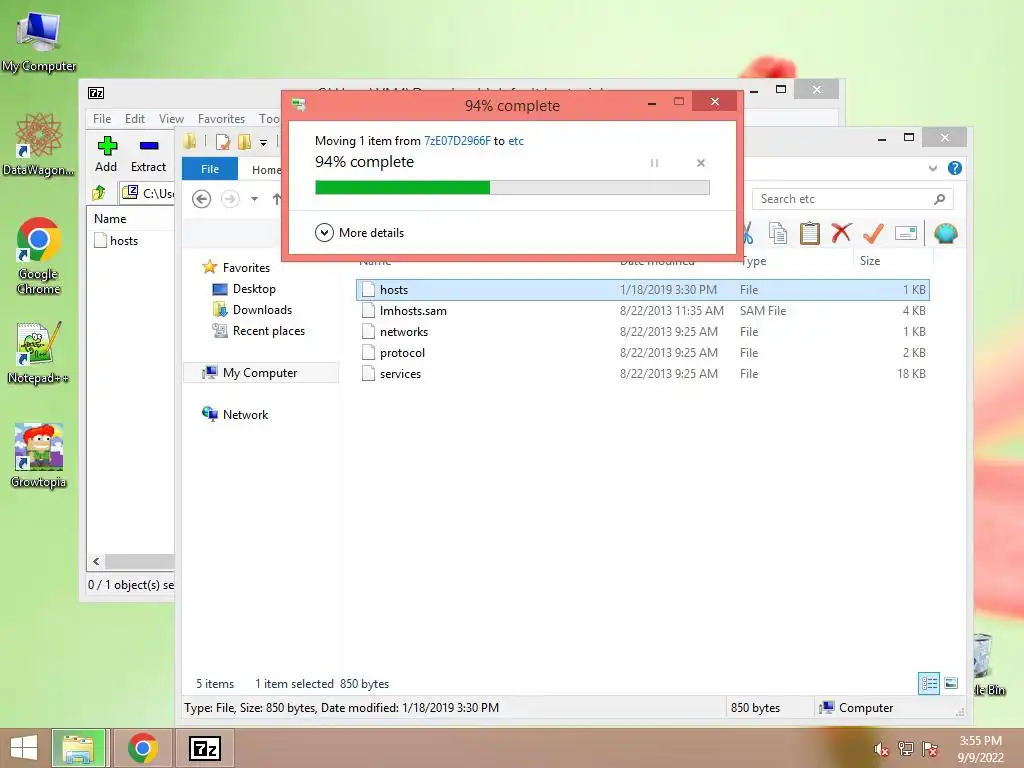Click the Paste clipboard icon in Explorer
The width and height of the screenshot is (1024, 768).
(x=809, y=233)
